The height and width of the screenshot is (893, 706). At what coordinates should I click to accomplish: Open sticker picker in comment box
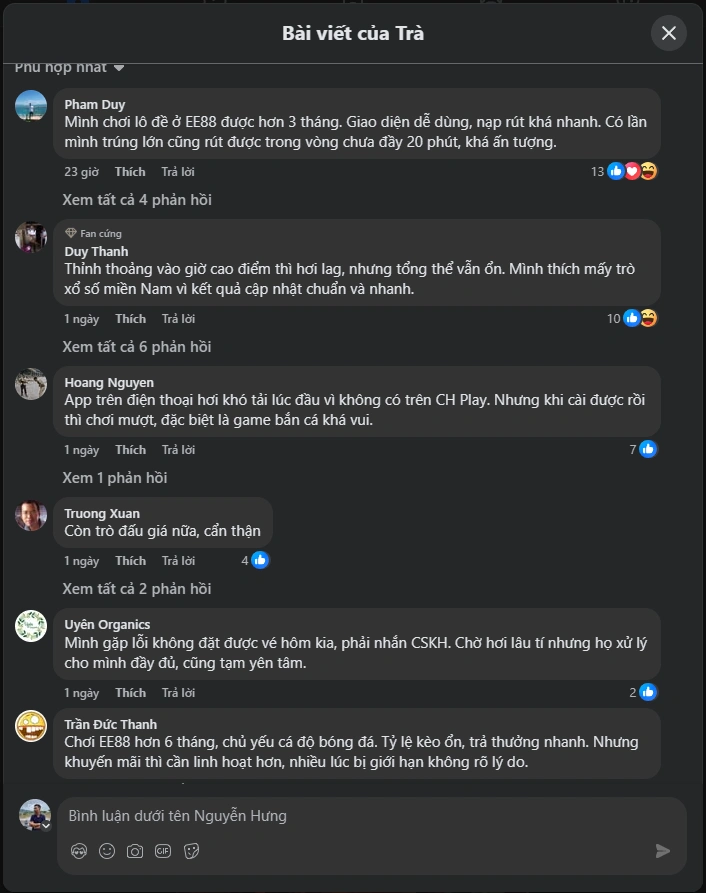click(x=191, y=851)
